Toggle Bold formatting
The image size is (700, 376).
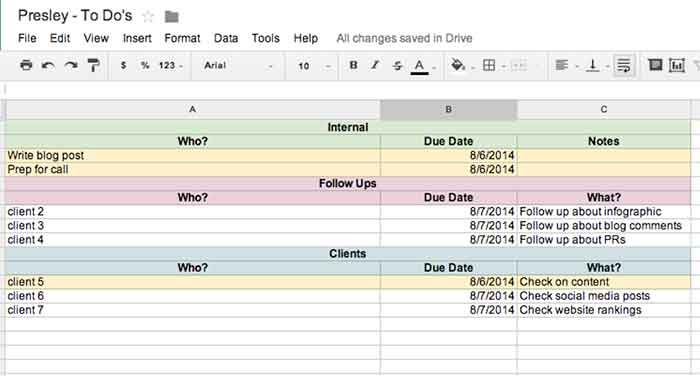tap(353, 65)
